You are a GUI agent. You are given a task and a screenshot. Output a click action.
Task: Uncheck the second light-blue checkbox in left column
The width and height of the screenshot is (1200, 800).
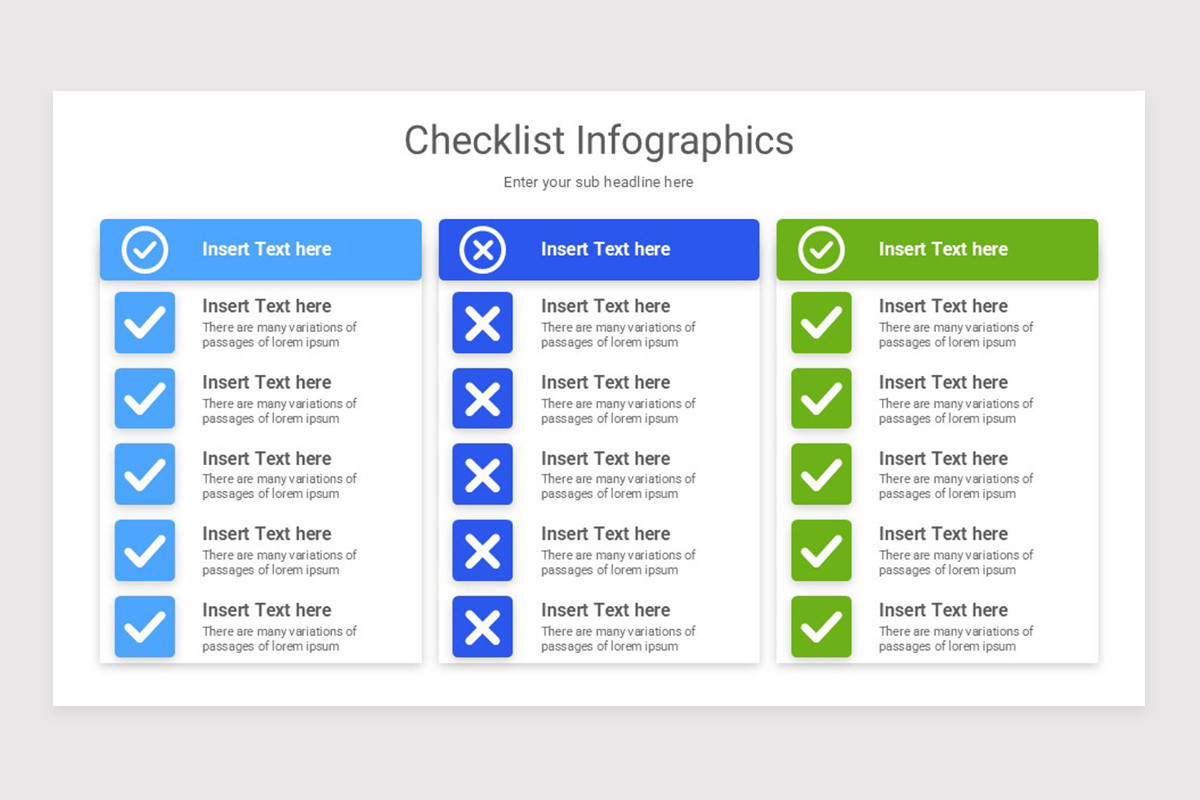145,398
